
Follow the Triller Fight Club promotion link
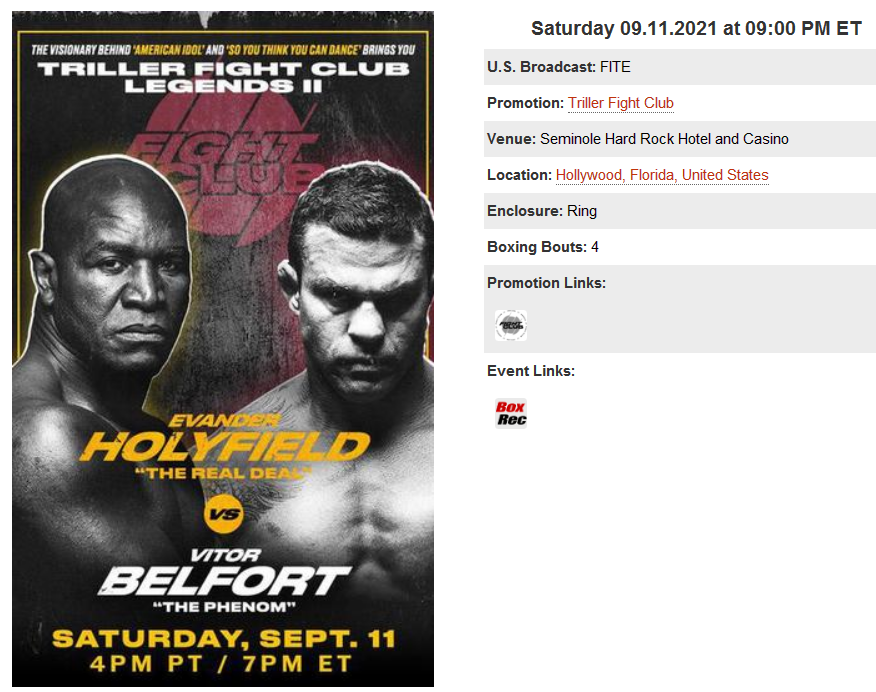(621, 103)
